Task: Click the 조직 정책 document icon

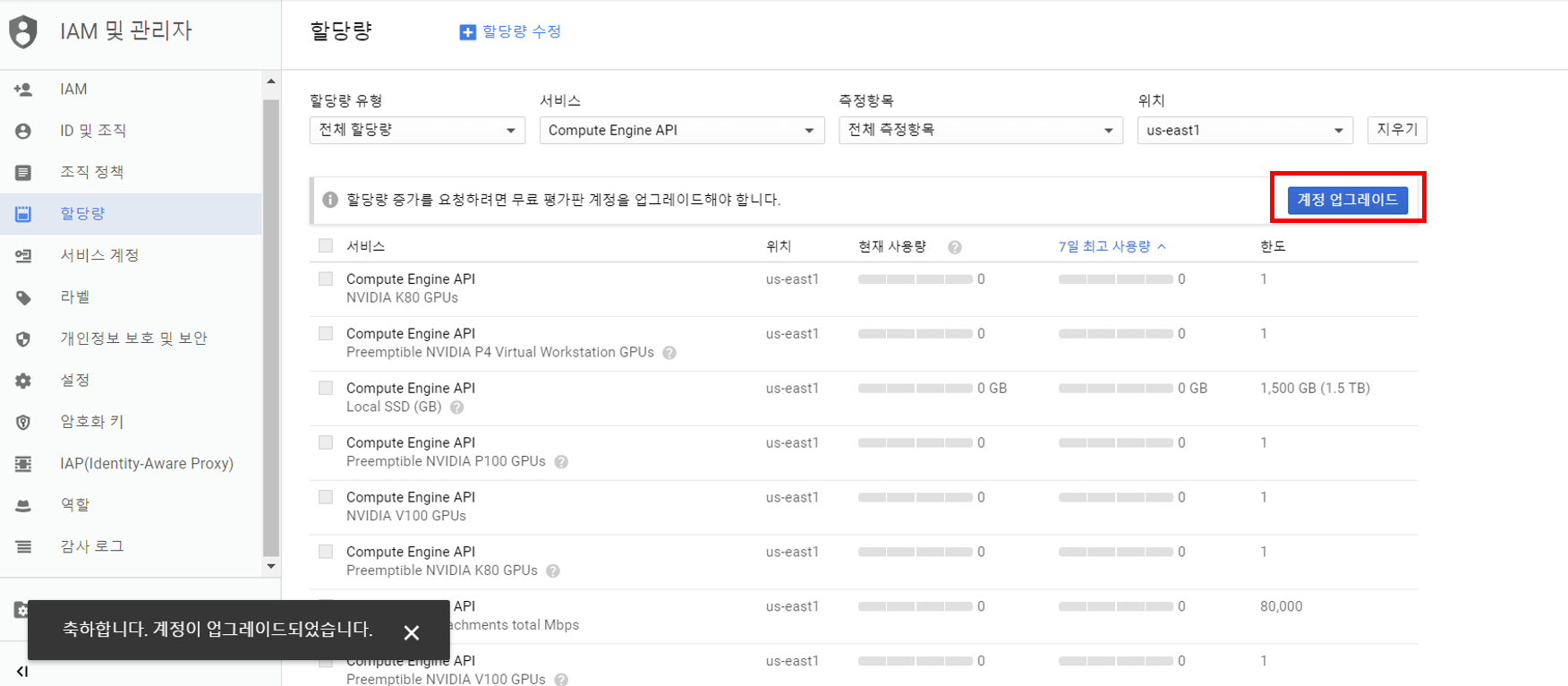Action: click(23, 172)
